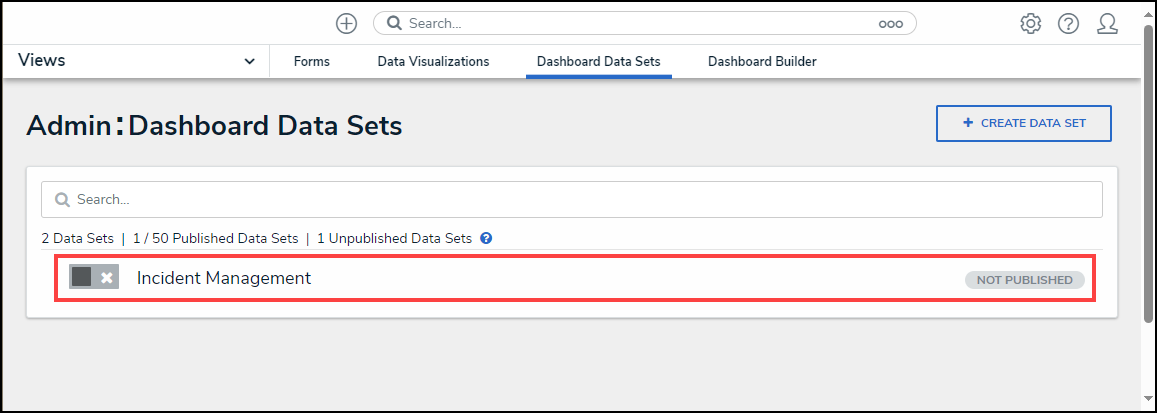Click the magnifier icon in data sets search
The height and width of the screenshot is (413, 1157).
point(62,199)
